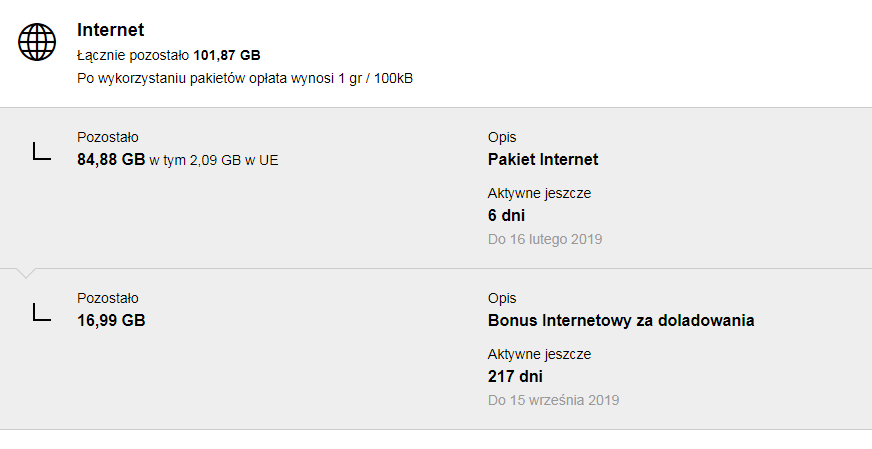Open the Pakiet Internet package title

(543, 159)
